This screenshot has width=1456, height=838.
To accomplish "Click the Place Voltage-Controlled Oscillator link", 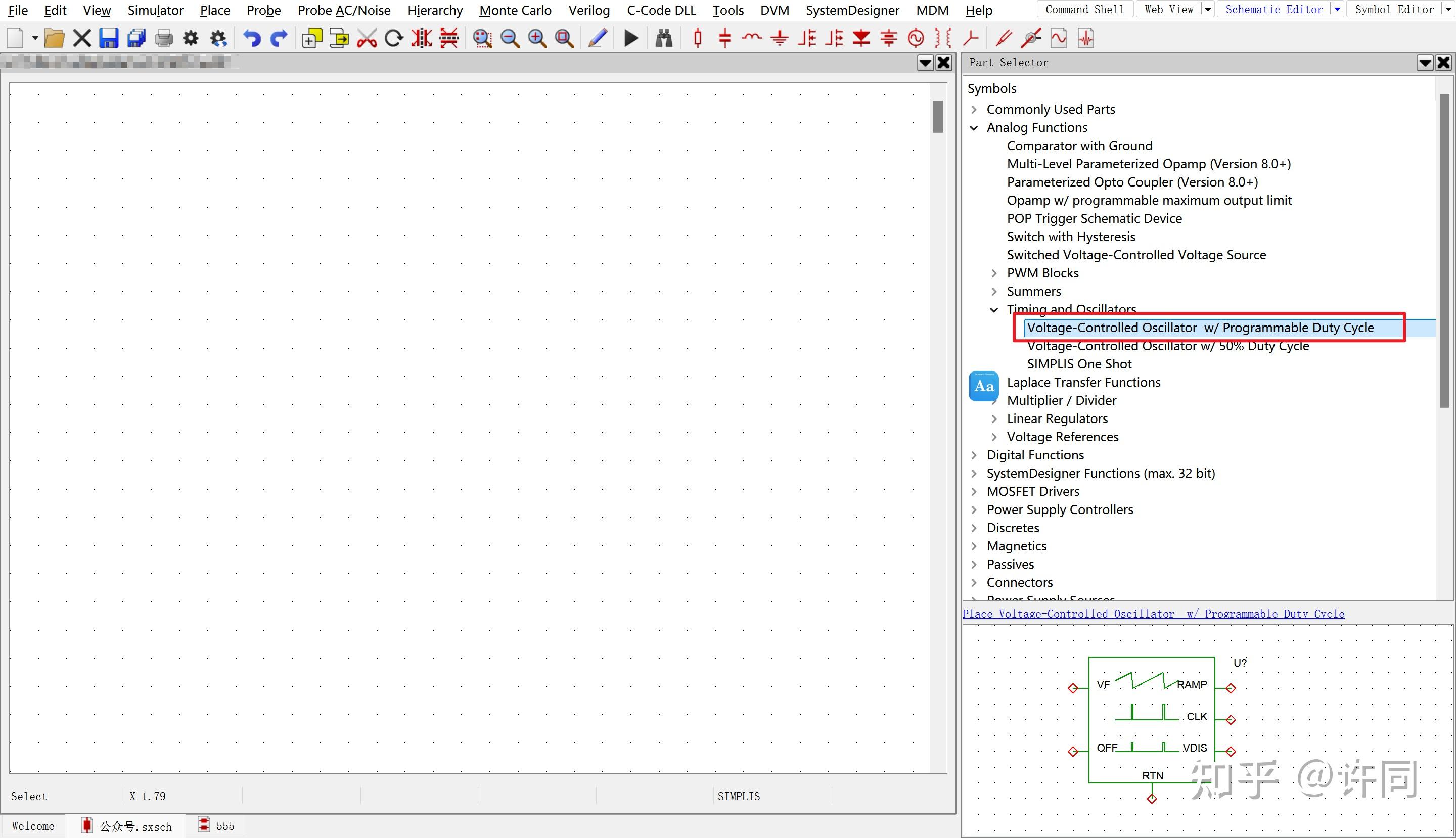I will (x=1153, y=614).
